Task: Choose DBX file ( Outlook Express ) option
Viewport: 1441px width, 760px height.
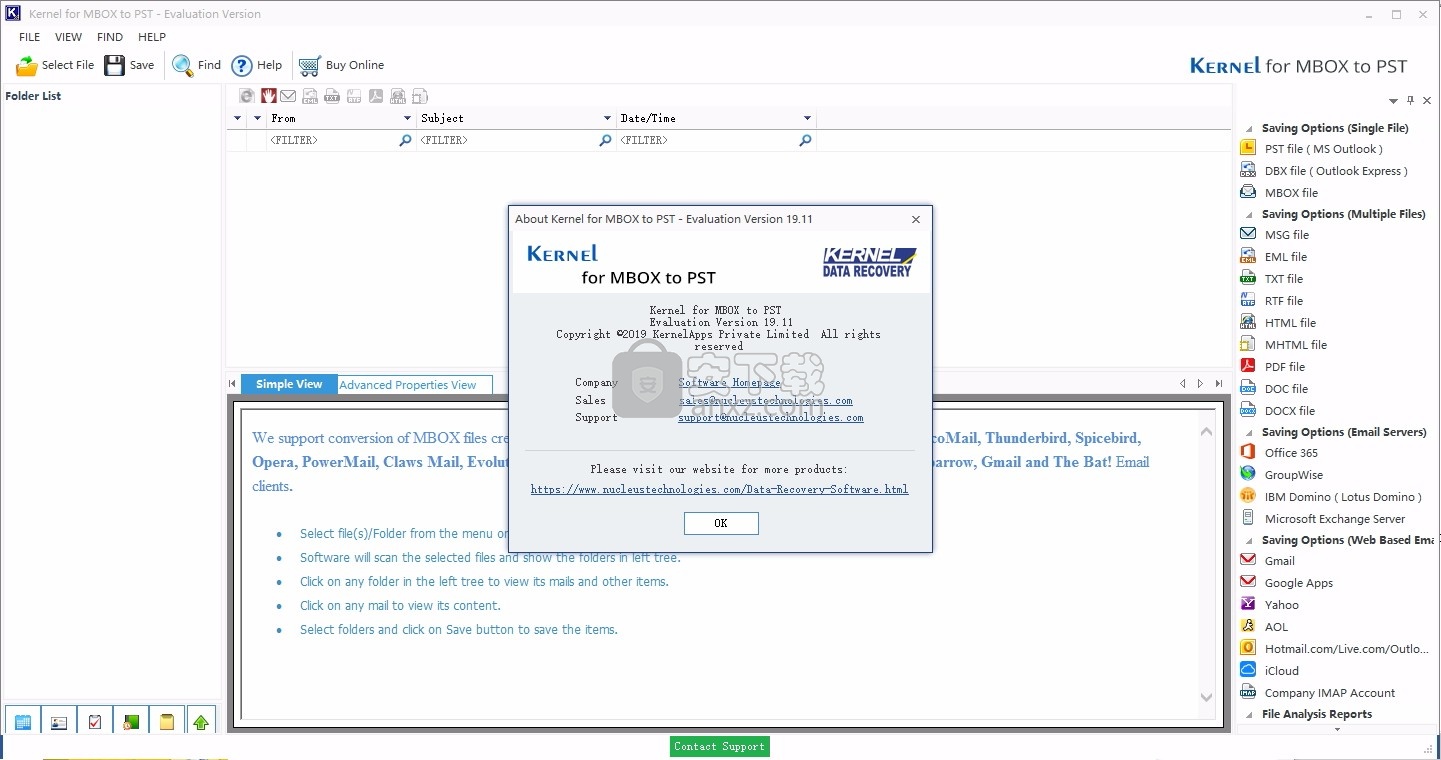Action: tap(1335, 171)
